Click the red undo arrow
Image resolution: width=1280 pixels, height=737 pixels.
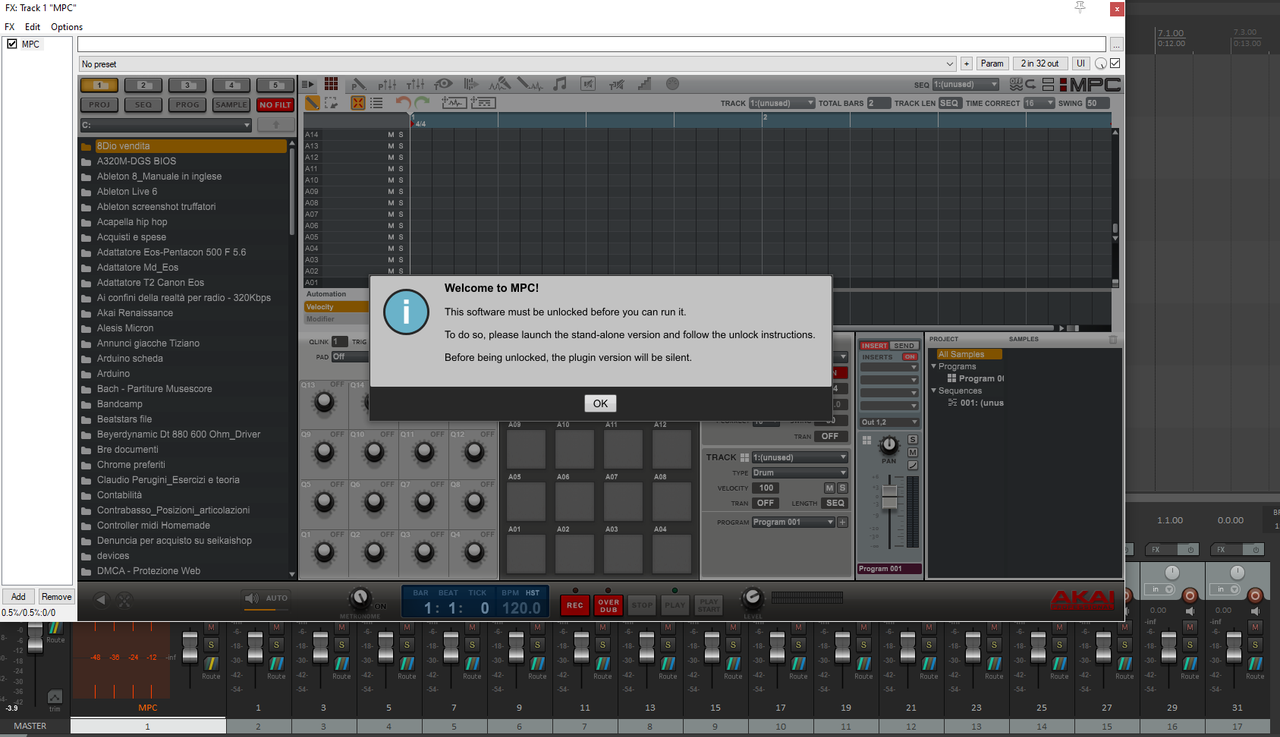pyautogui.click(x=403, y=103)
